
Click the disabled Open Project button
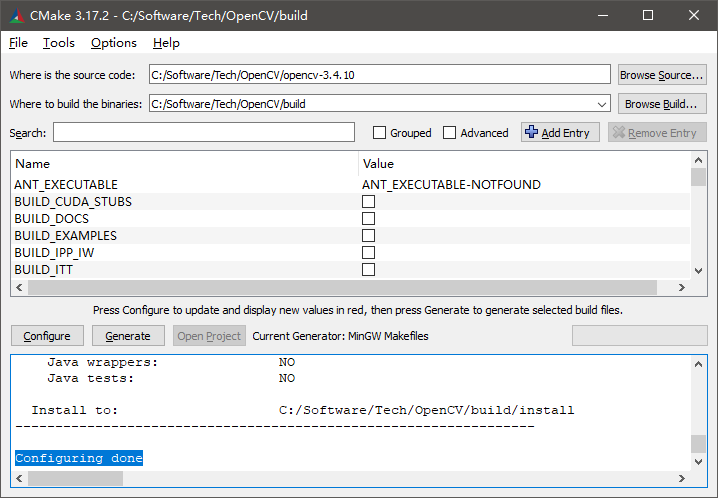pos(209,336)
